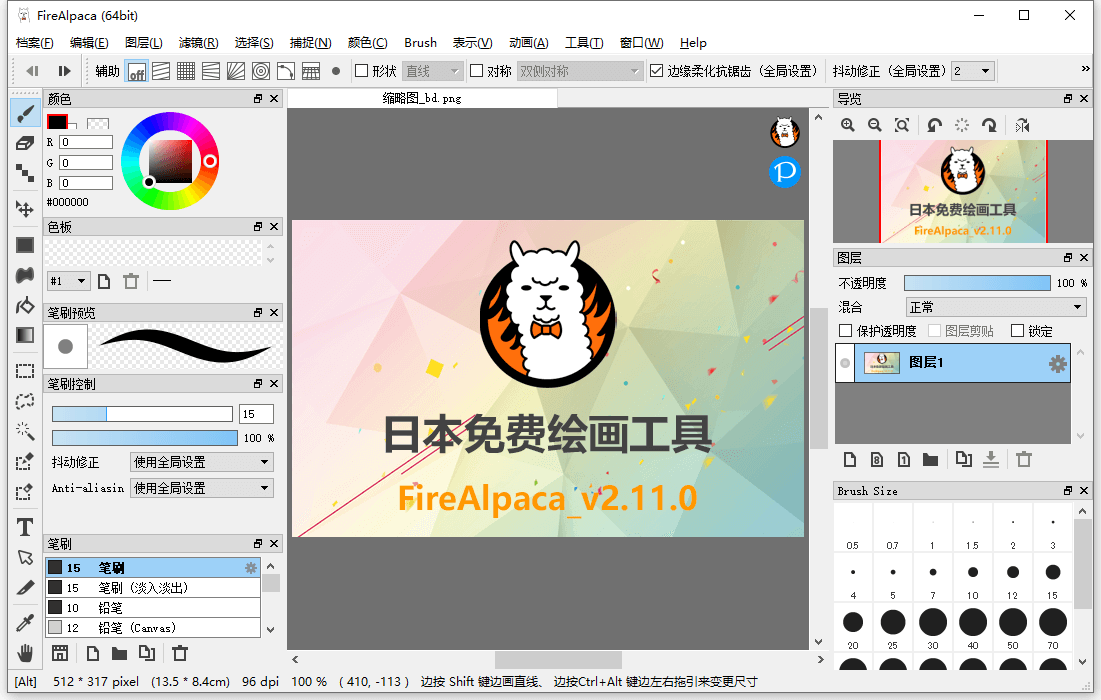Screen dimensions: 1101x700
Task: Enable the grid snap guide
Action: tap(186, 72)
